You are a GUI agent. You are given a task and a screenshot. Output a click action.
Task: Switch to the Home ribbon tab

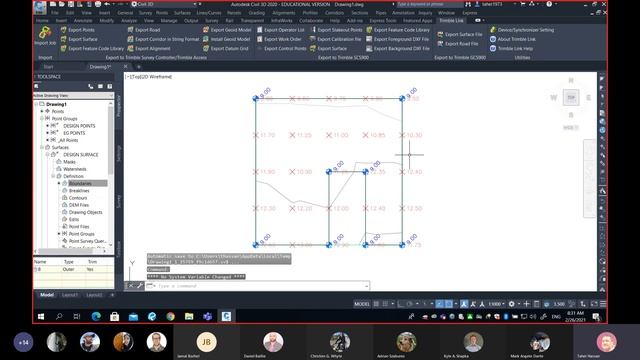click(x=42, y=20)
